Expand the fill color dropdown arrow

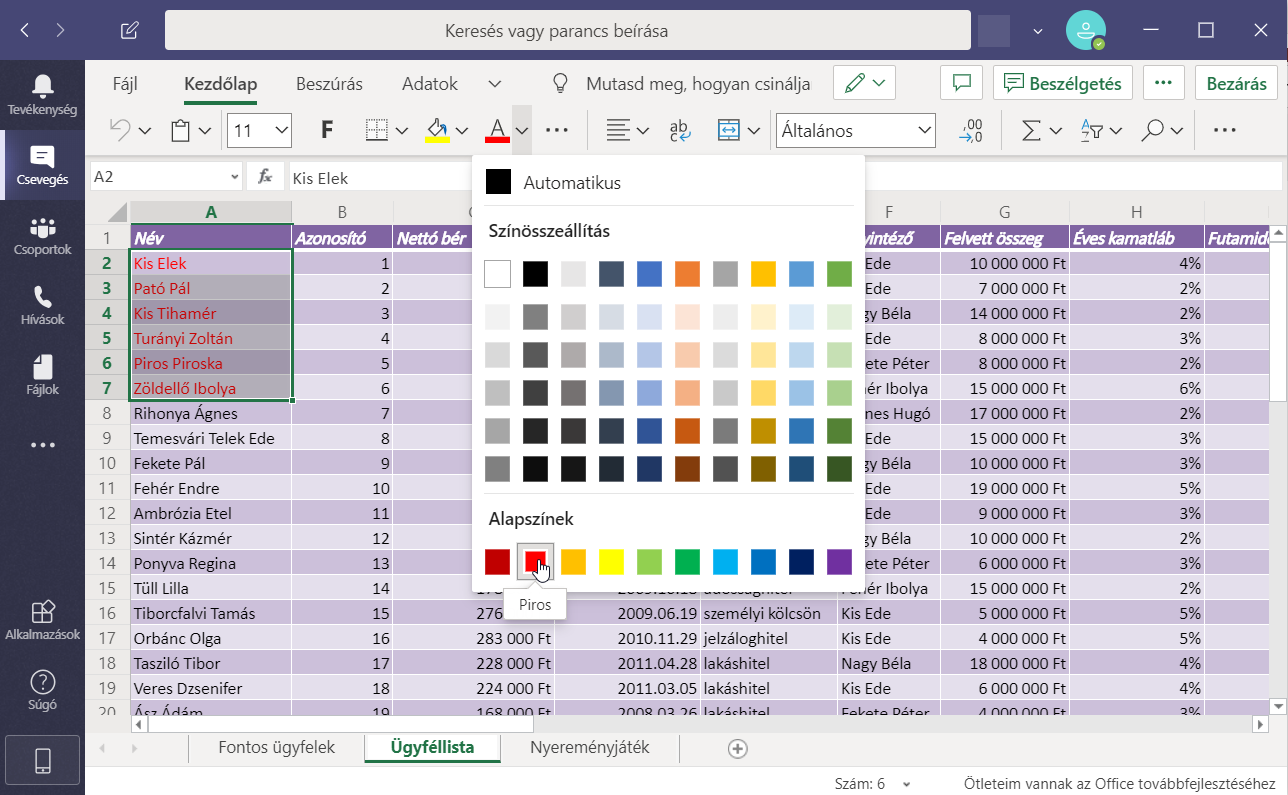(x=462, y=130)
